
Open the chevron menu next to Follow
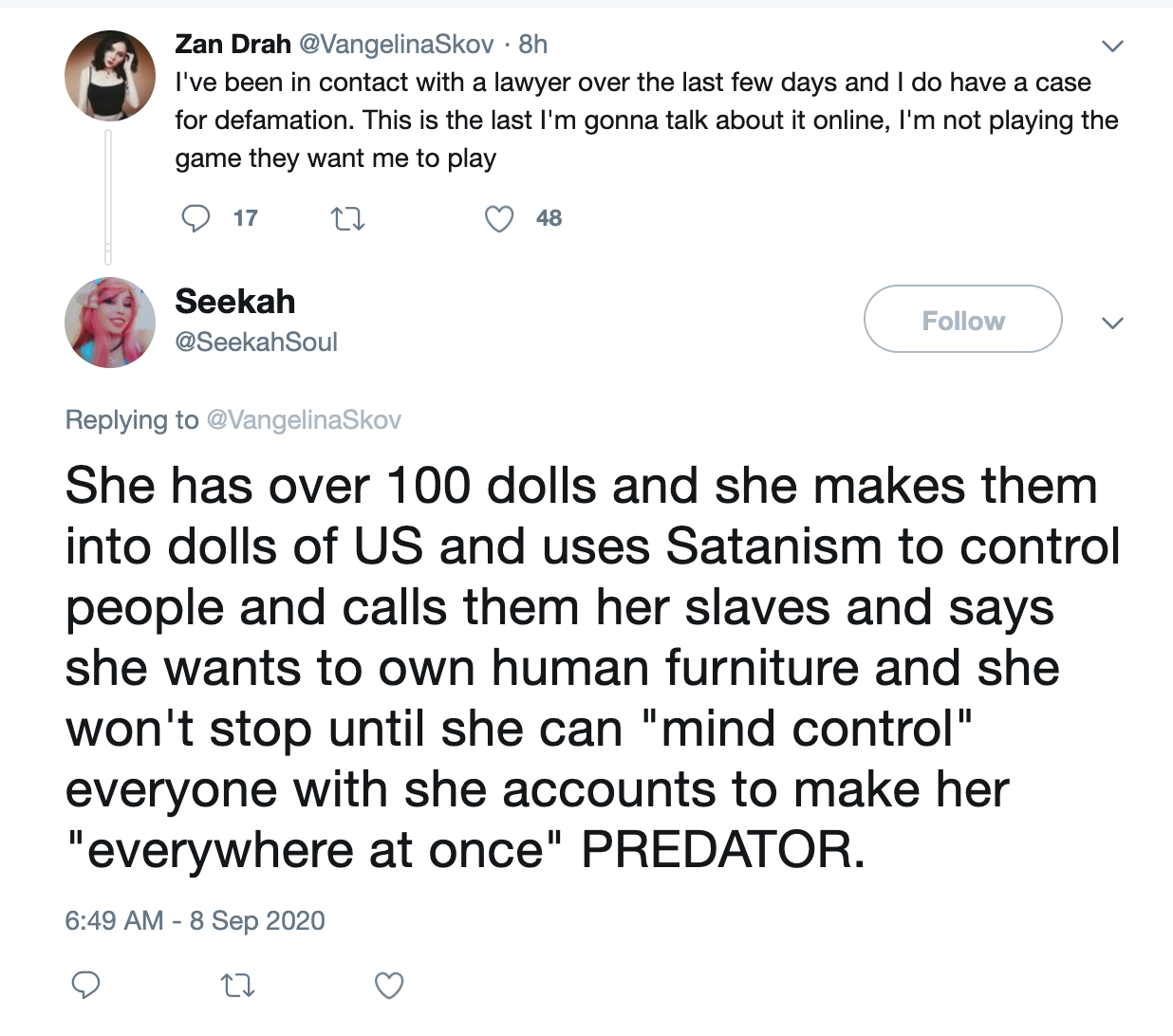tap(1112, 323)
